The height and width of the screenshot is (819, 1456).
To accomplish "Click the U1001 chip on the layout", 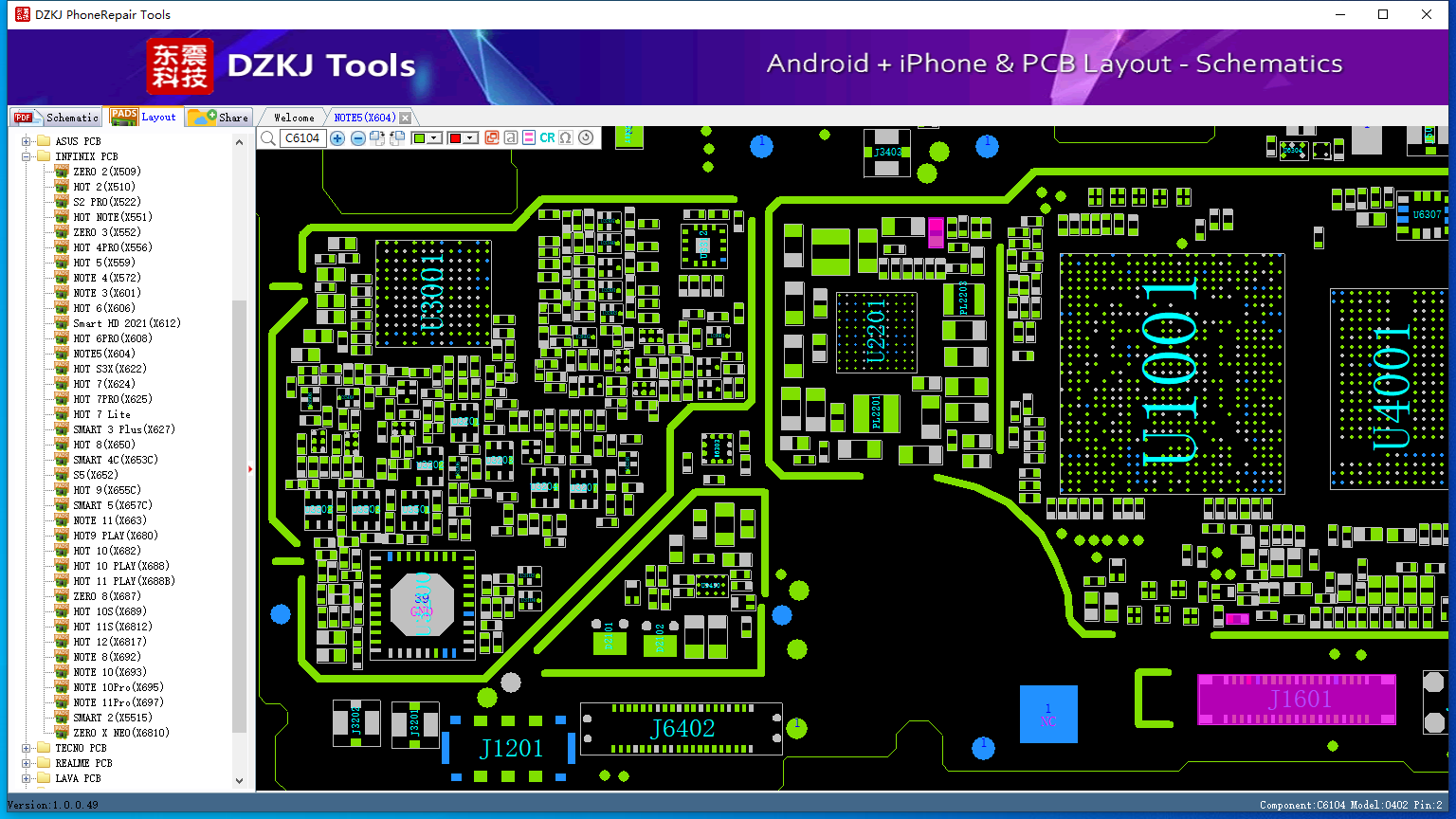I will point(1172,373).
